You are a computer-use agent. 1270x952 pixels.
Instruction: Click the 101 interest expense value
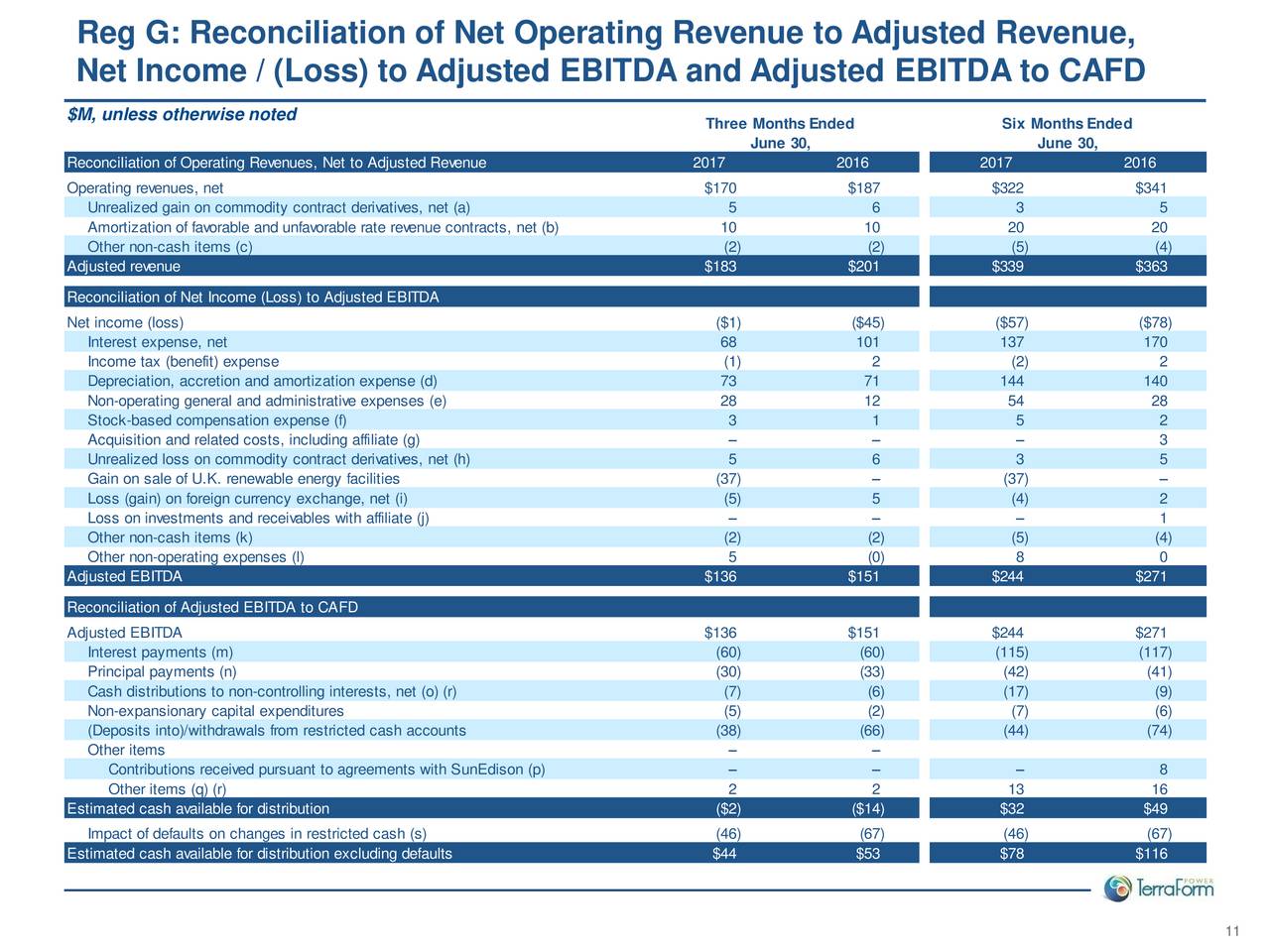(866, 342)
